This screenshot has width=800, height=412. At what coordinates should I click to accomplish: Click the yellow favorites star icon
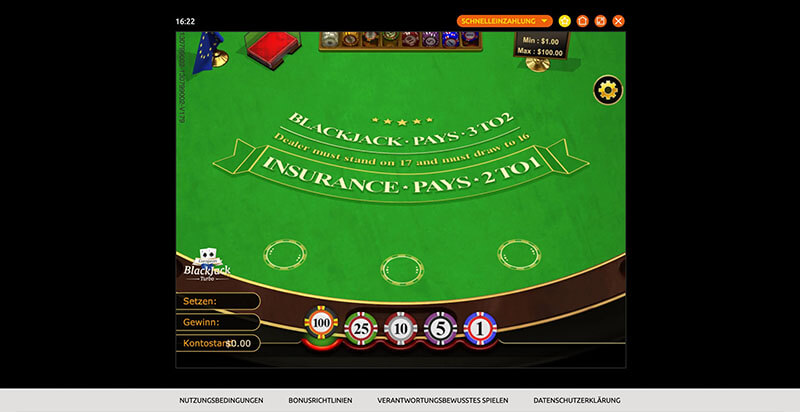point(565,20)
